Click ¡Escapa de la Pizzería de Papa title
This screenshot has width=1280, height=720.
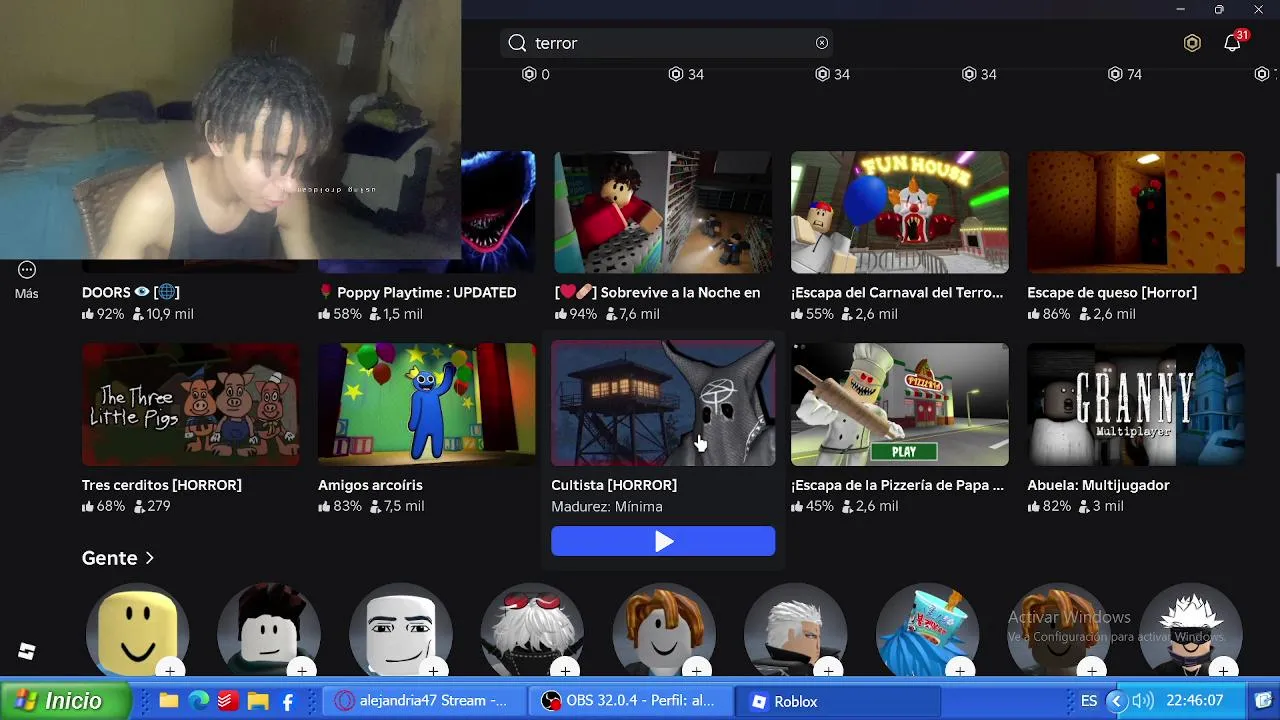tap(897, 485)
